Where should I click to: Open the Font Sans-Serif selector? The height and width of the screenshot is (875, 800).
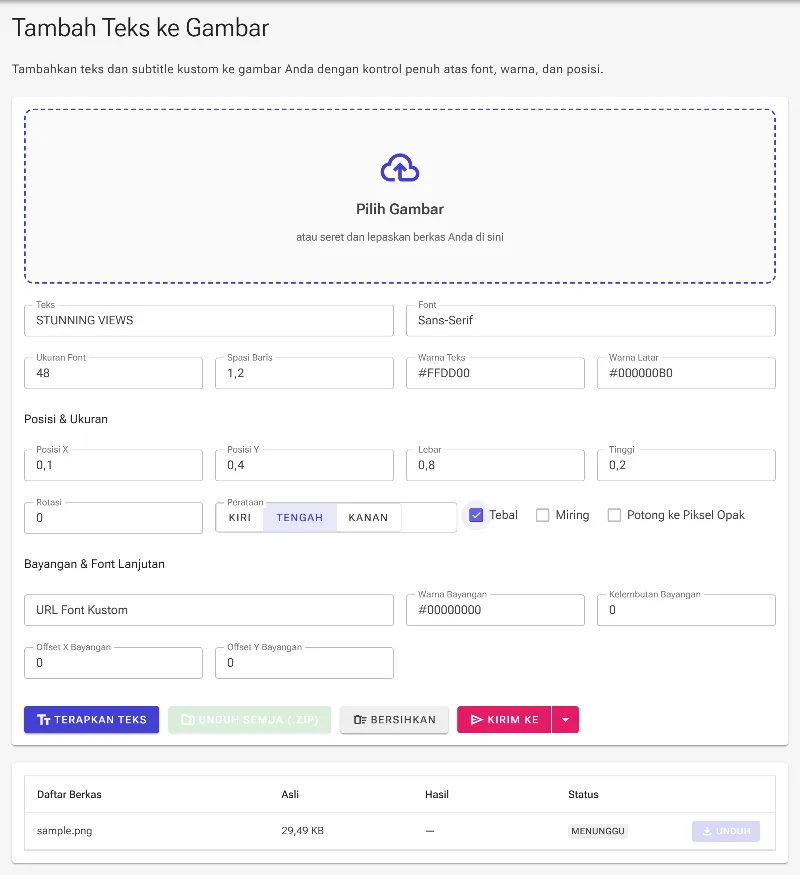coord(591,320)
